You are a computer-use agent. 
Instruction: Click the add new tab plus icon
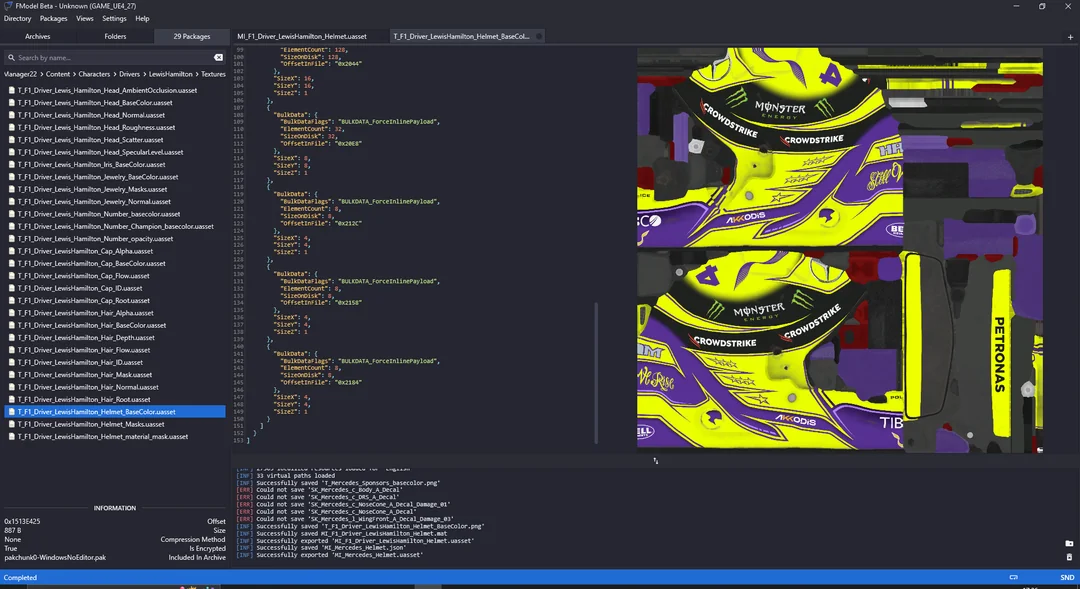pos(1070,37)
